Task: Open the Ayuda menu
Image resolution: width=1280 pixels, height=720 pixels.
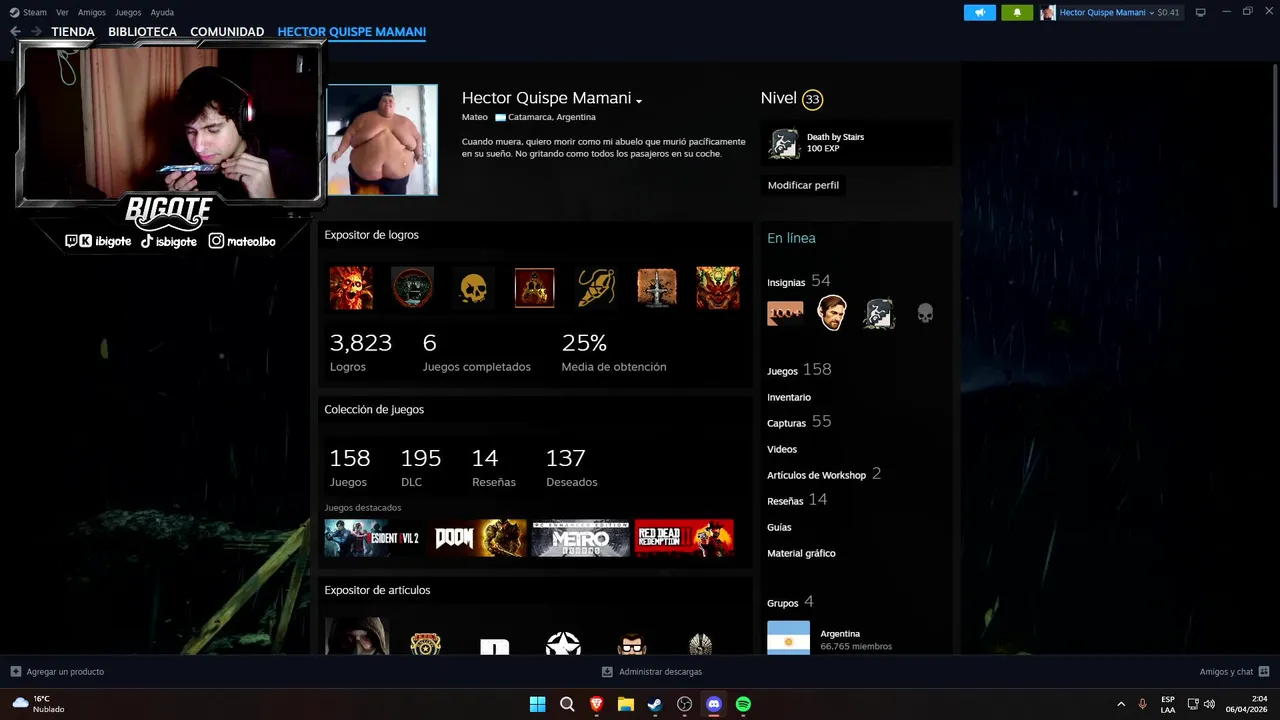Action: [162, 12]
